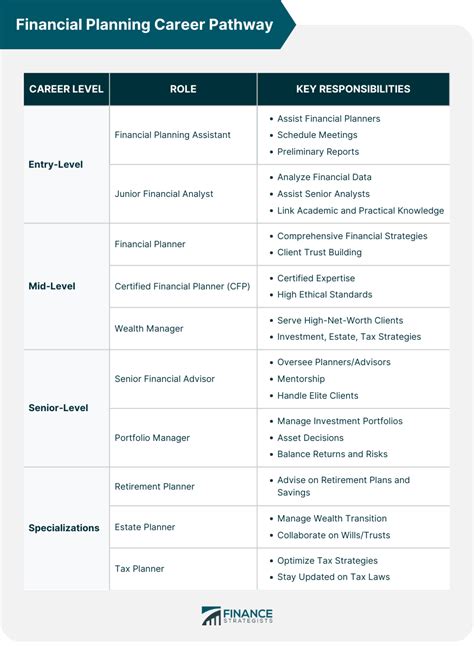Click the Finance Strategists logo icon
Viewport: 474px width, 647px height.
(211, 616)
